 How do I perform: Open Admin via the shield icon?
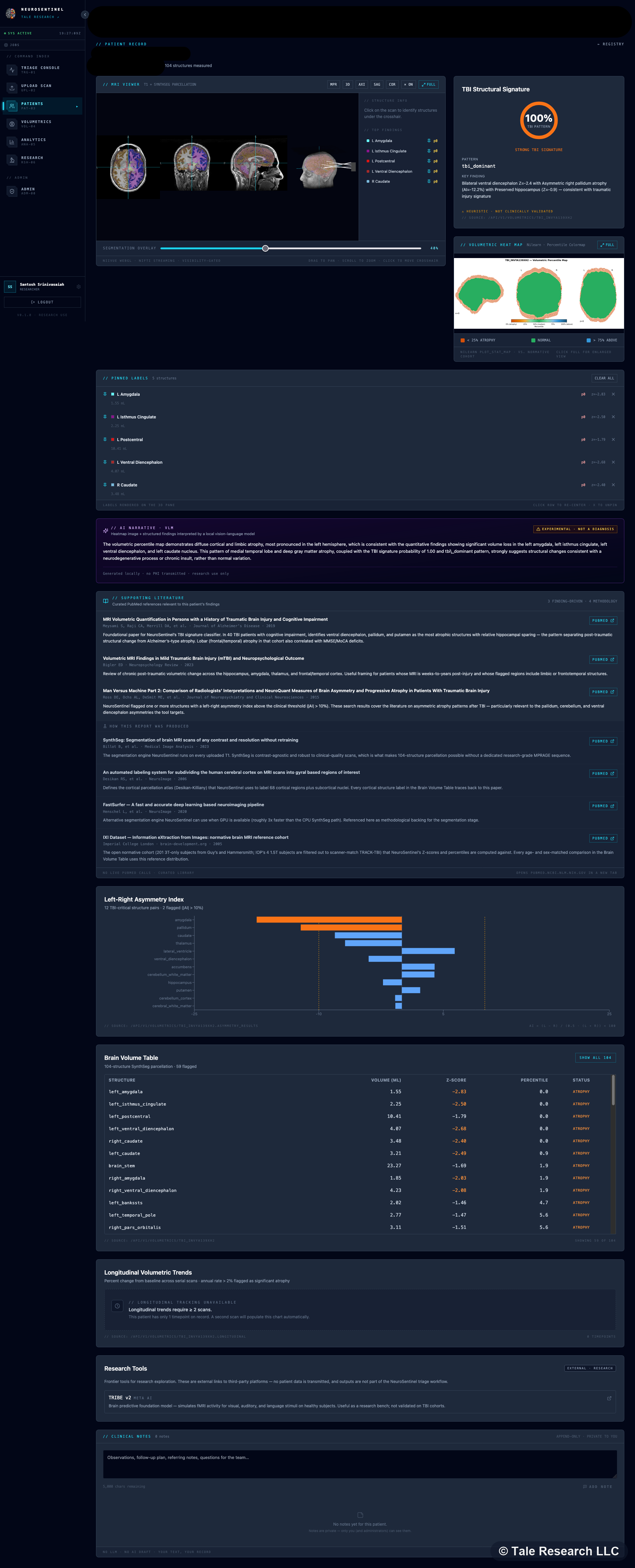12,191
